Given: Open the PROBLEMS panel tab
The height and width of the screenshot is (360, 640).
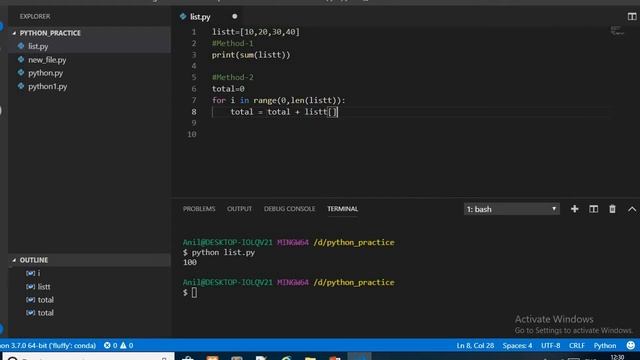Looking at the screenshot, I should tap(199, 209).
